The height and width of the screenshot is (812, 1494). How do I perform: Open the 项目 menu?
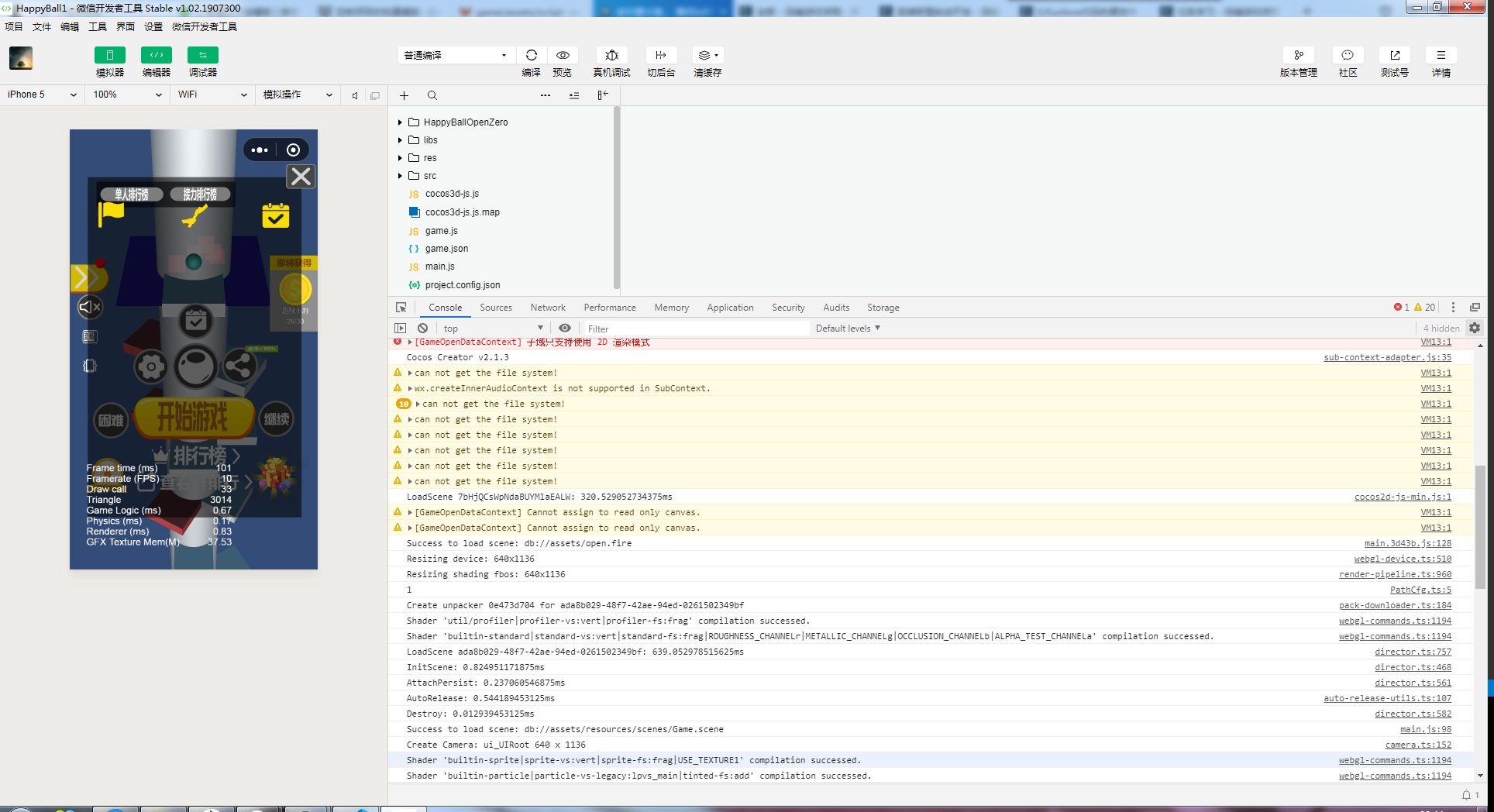14,26
